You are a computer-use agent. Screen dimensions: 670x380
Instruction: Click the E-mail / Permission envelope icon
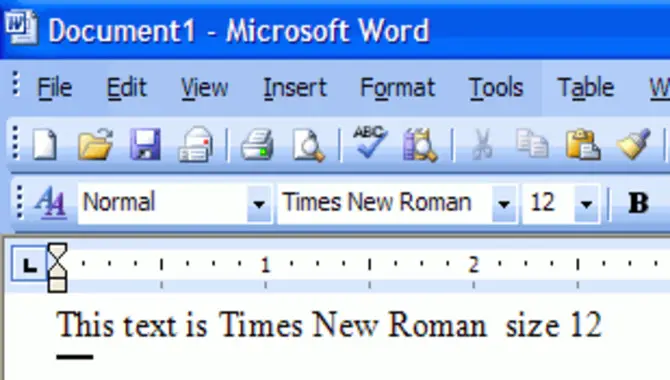tap(196, 144)
